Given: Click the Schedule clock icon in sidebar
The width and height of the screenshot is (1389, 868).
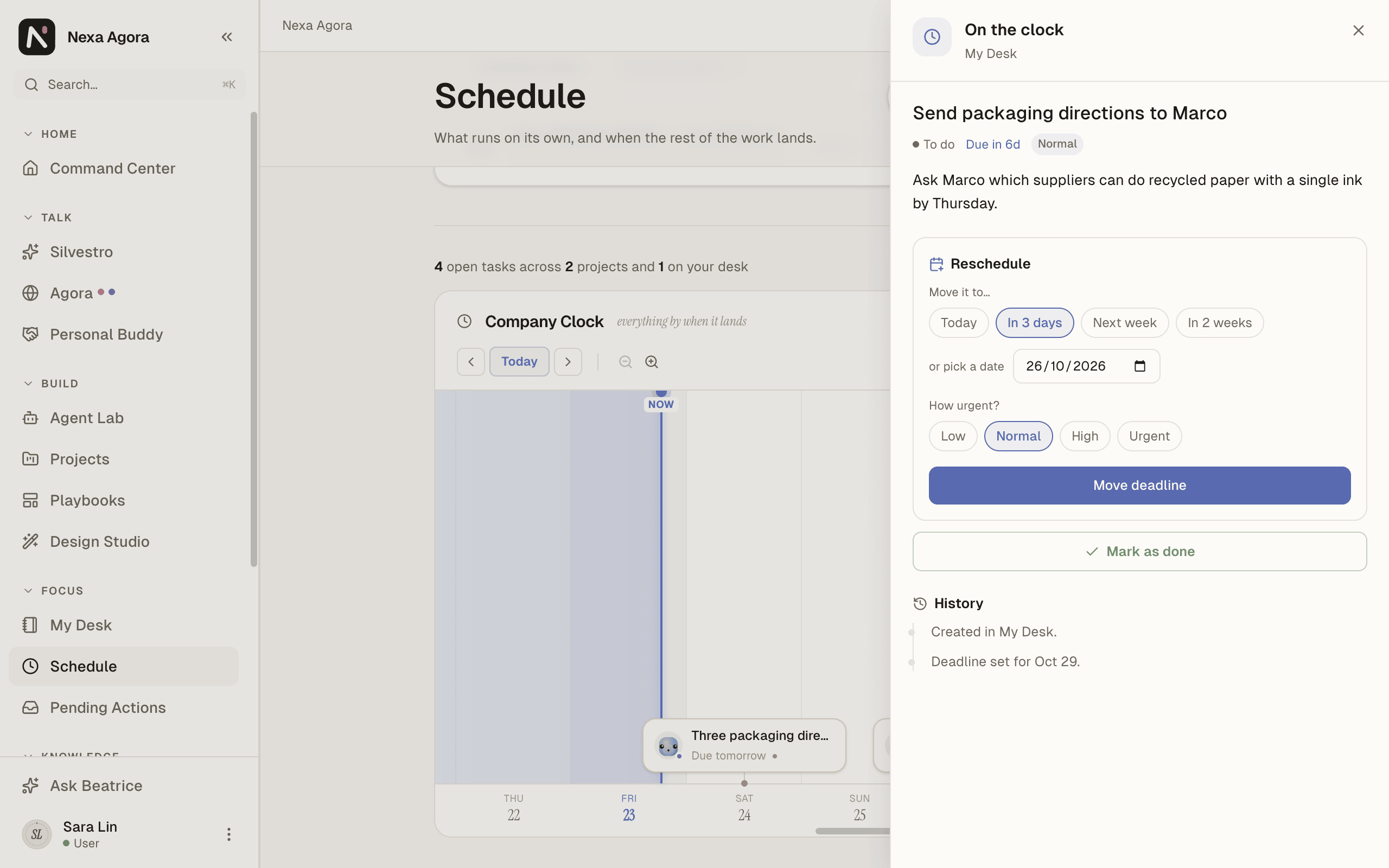Looking at the screenshot, I should 30,666.
